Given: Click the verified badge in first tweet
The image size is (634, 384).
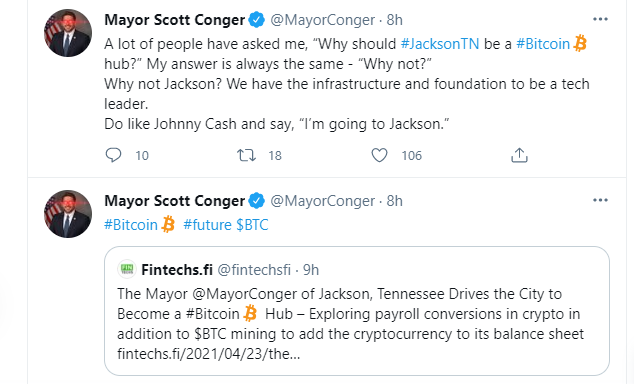Looking at the screenshot, I should coord(256,20).
